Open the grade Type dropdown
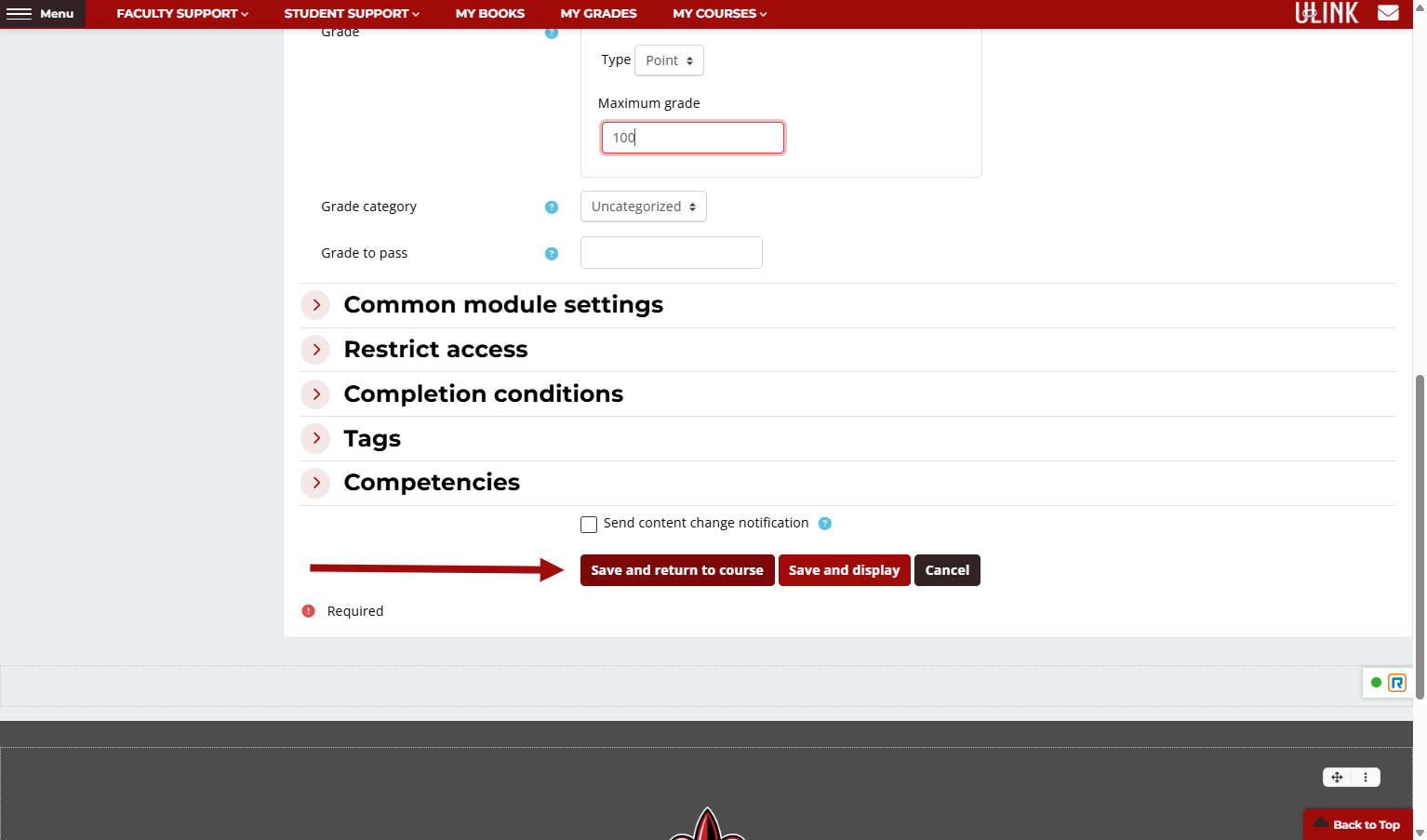Screen dimensions: 1427x840 (x=669, y=60)
